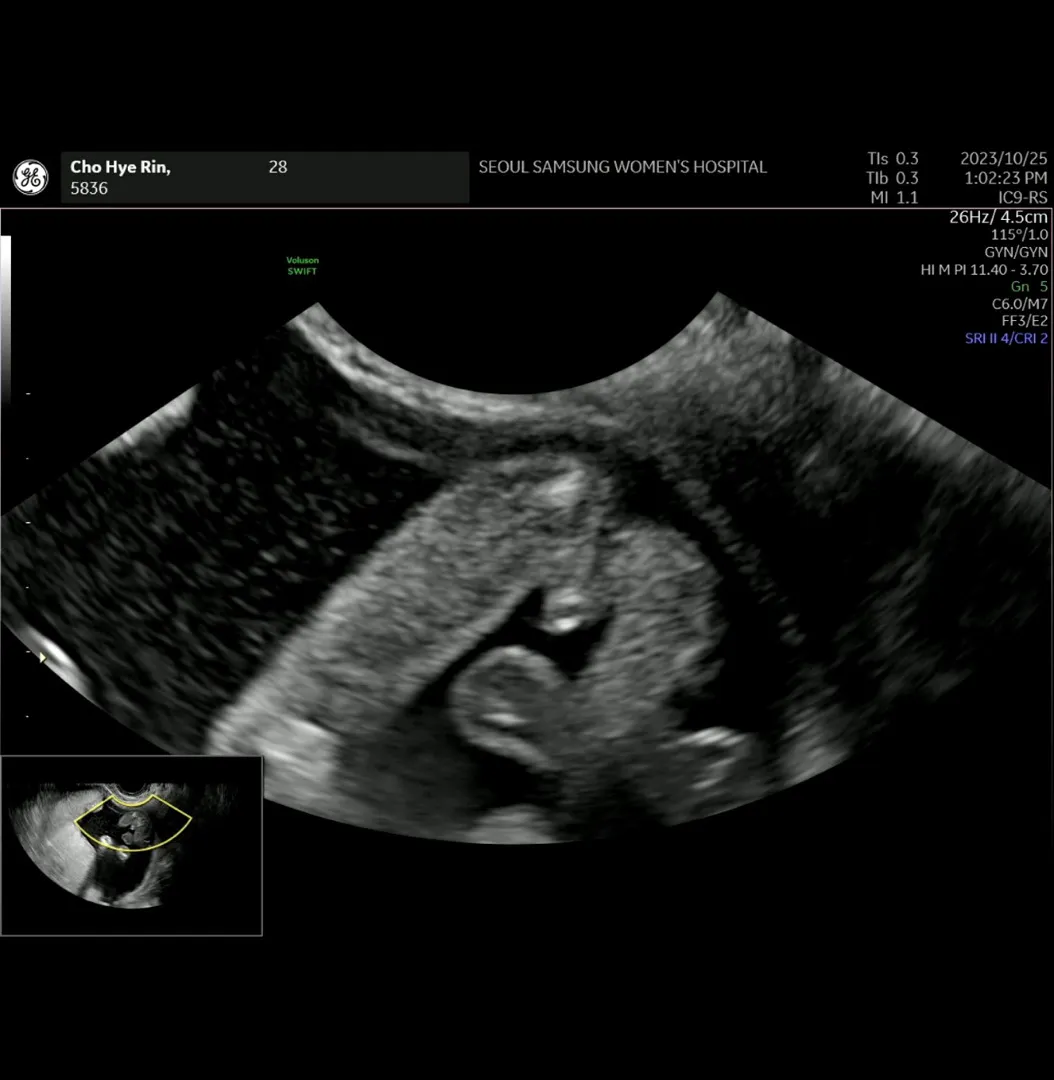1054x1080 pixels.
Task: Click the Gn 5 gain value
Action: 1029,287
